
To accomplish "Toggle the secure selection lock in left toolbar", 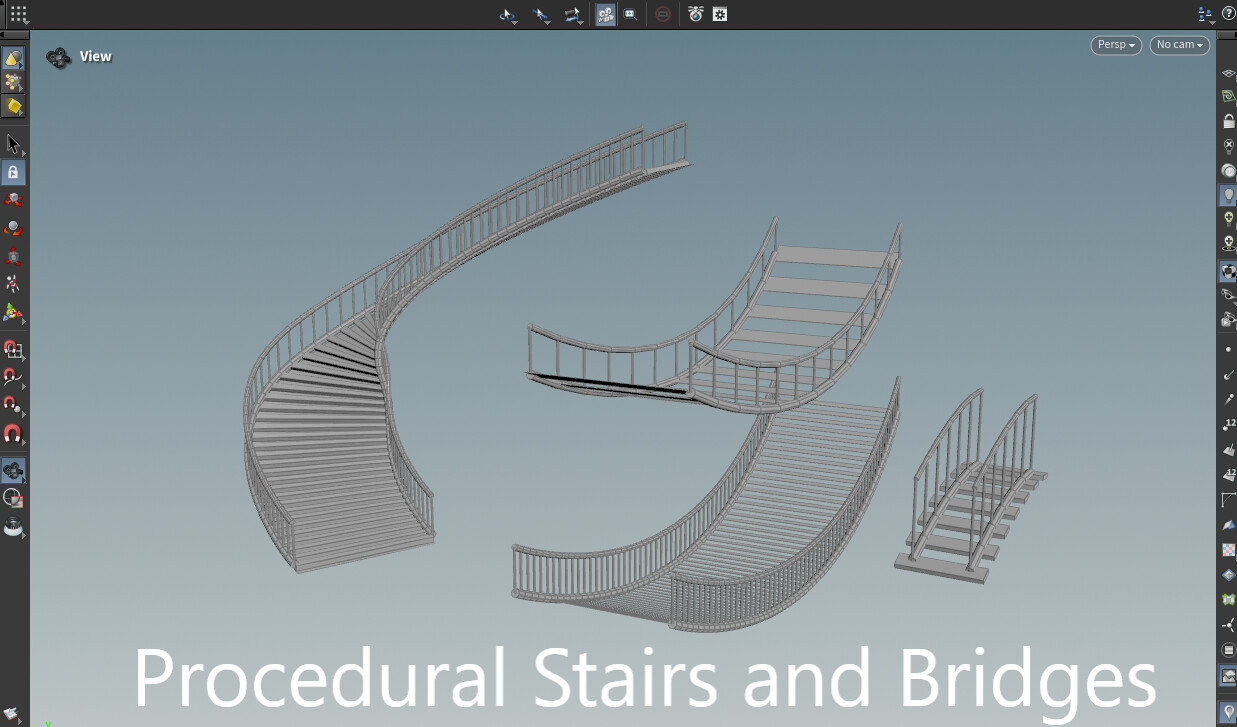I will tap(14, 172).
